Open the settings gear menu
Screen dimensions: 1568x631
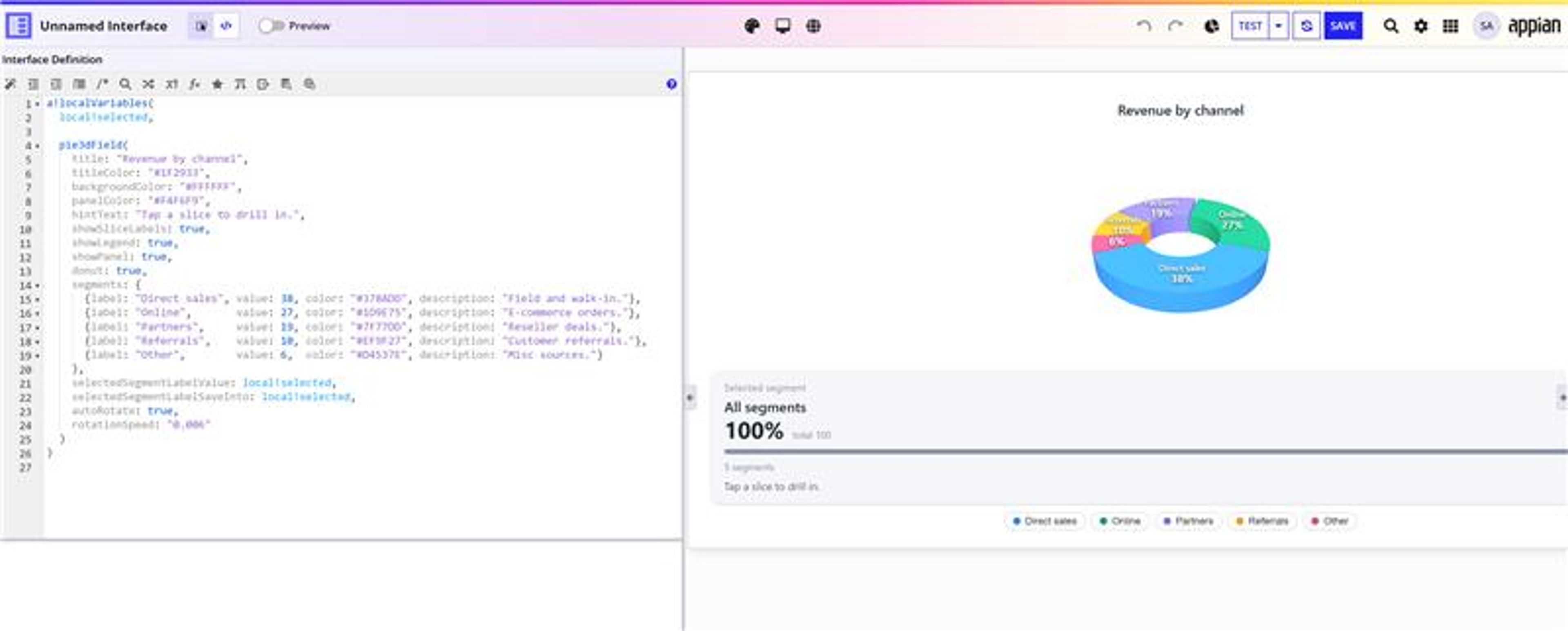coord(1421,26)
